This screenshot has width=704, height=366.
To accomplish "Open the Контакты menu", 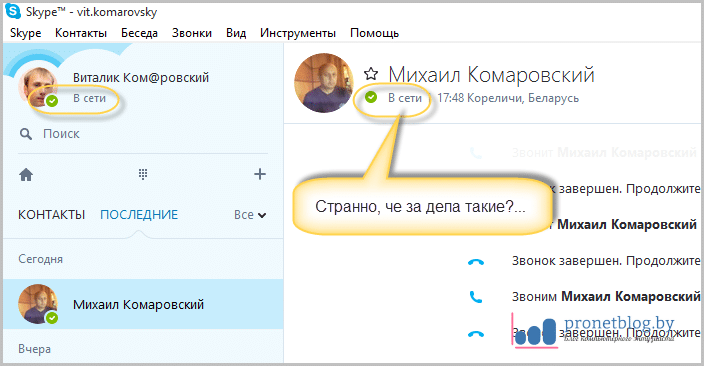I will pos(81,33).
